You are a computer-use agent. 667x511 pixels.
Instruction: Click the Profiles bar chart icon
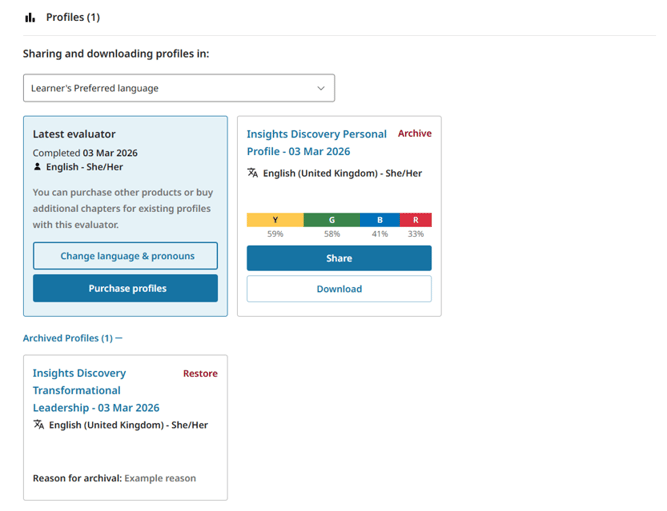click(30, 17)
